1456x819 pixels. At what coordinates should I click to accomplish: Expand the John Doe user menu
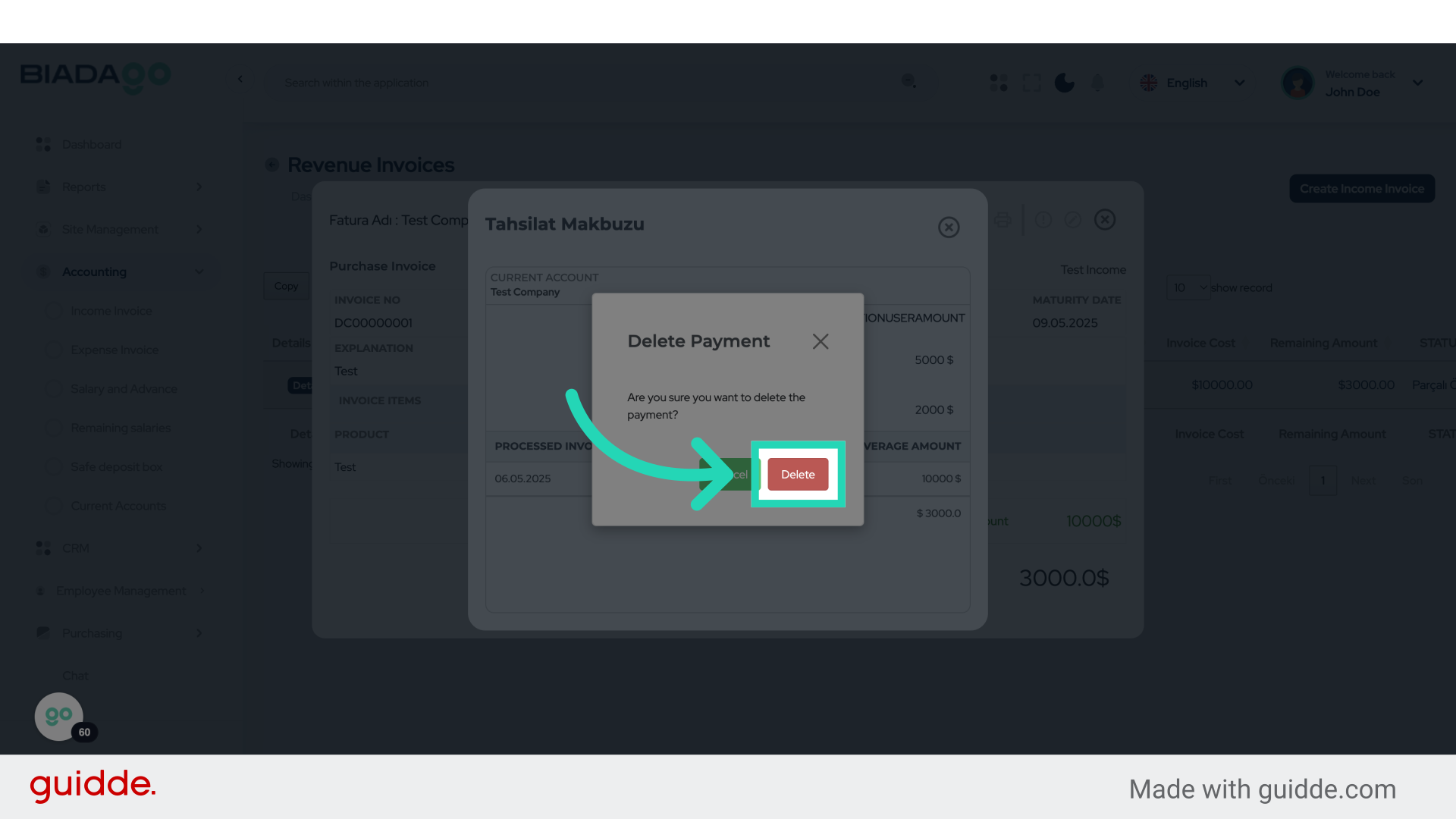1417,83
